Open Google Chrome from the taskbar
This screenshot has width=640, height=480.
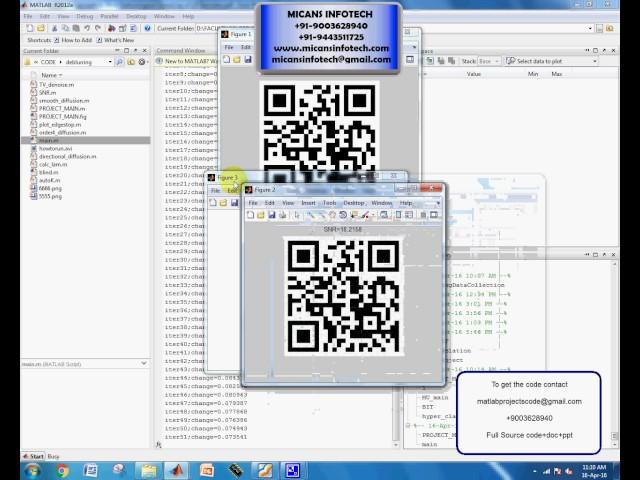click(x=62, y=471)
